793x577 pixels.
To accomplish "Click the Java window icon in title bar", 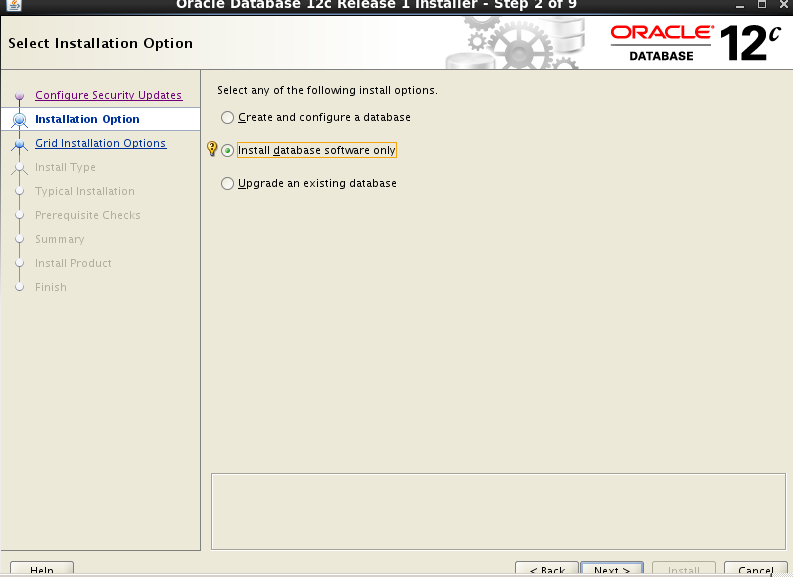I will pos(14,5).
